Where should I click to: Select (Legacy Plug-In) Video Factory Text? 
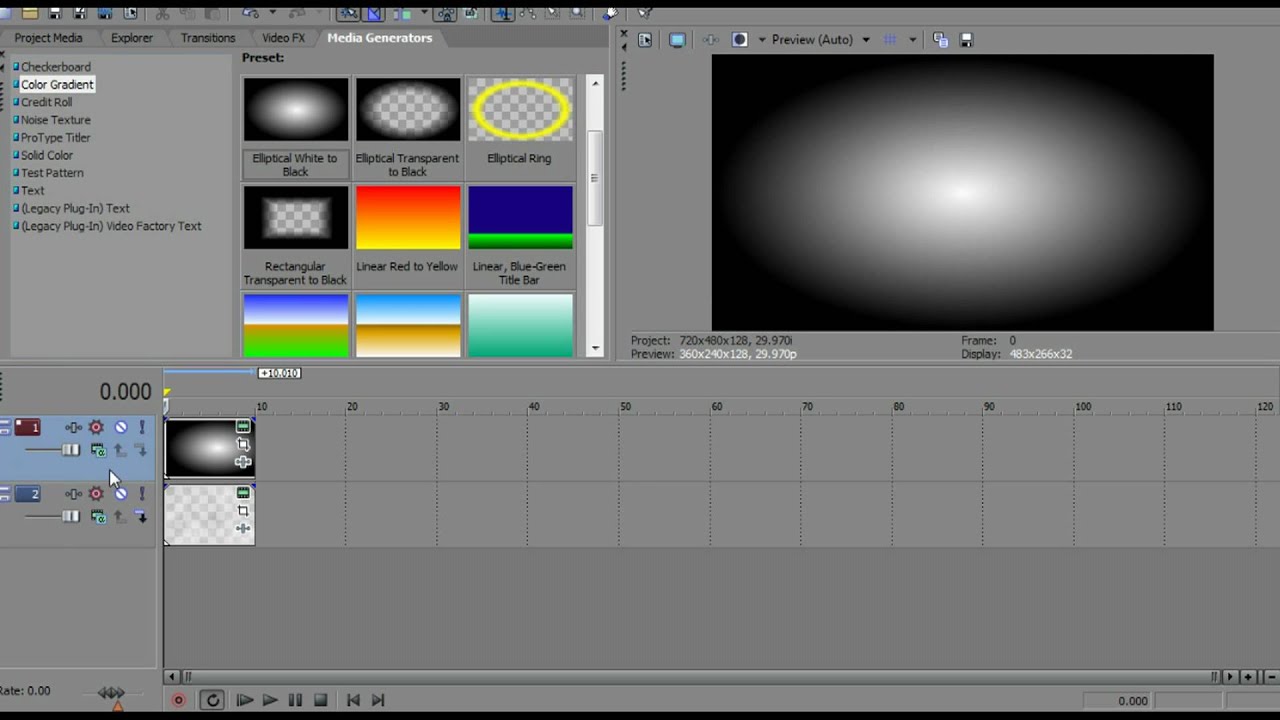[111, 226]
